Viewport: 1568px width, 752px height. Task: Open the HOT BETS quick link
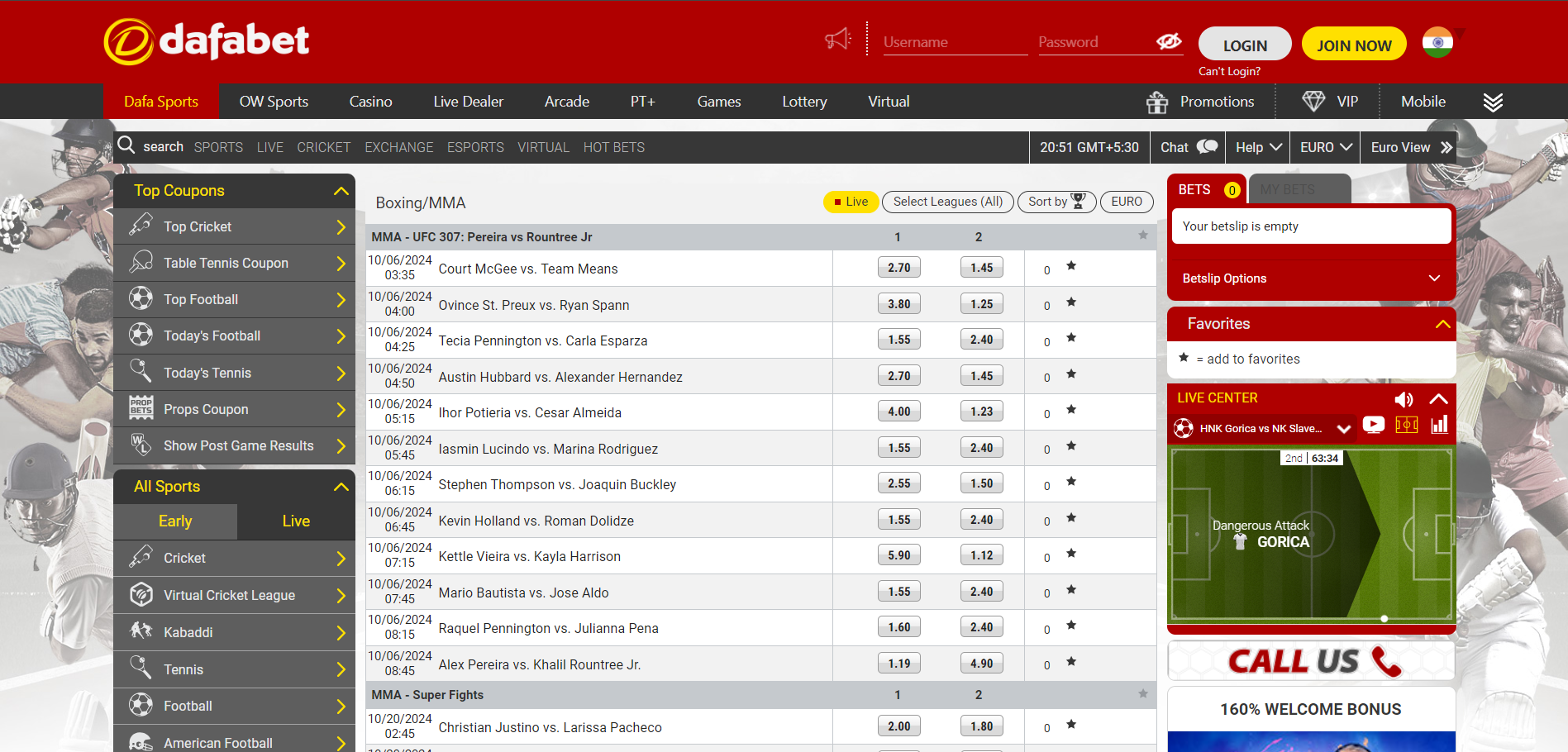point(614,147)
